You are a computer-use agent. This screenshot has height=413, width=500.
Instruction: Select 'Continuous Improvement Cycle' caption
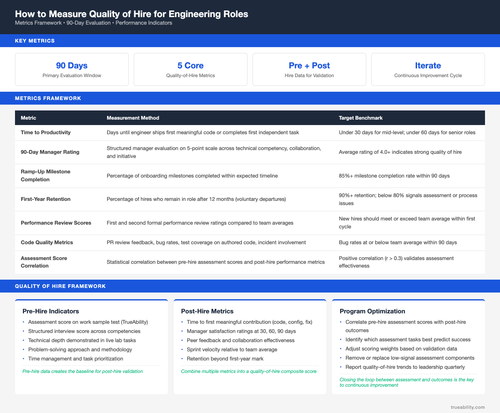tap(428, 76)
